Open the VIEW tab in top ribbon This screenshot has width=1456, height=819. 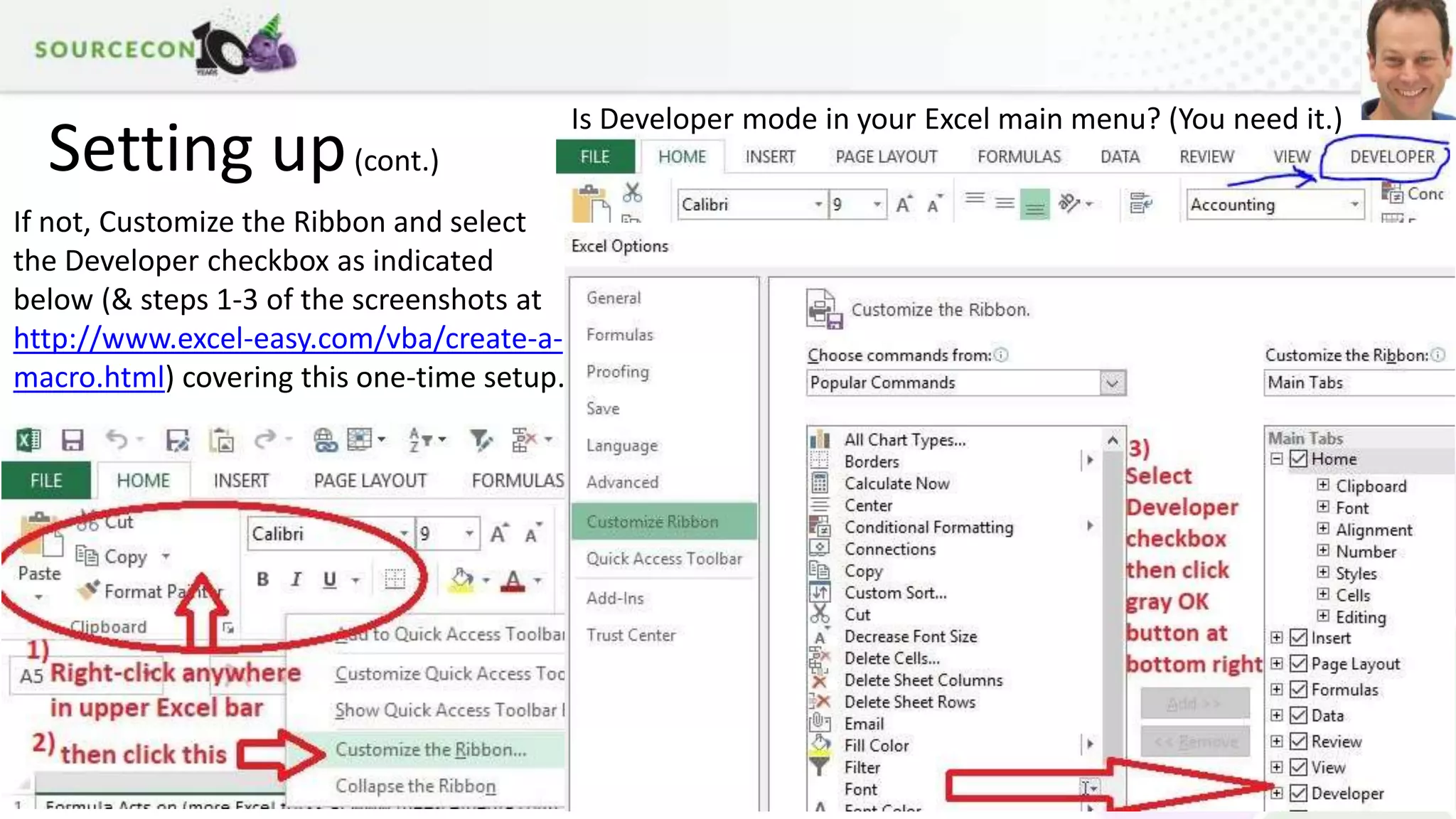[x=1292, y=157]
